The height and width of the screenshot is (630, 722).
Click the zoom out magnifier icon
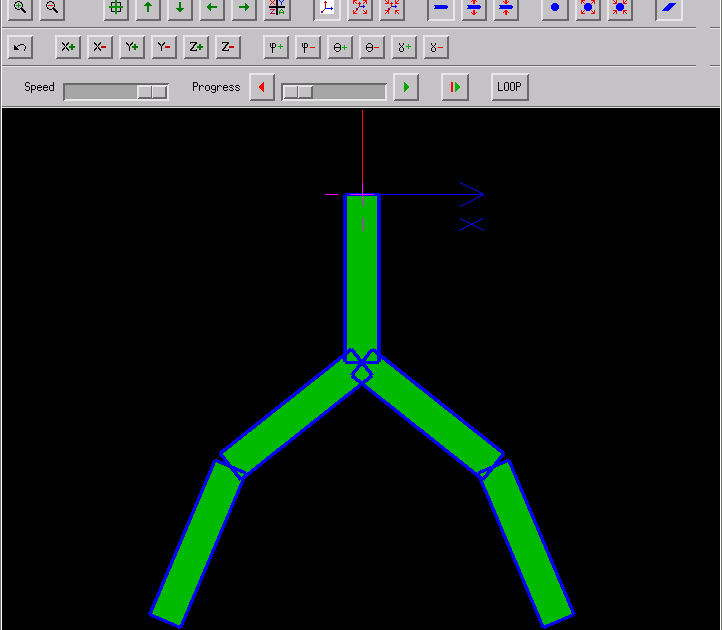click(52, 8)
